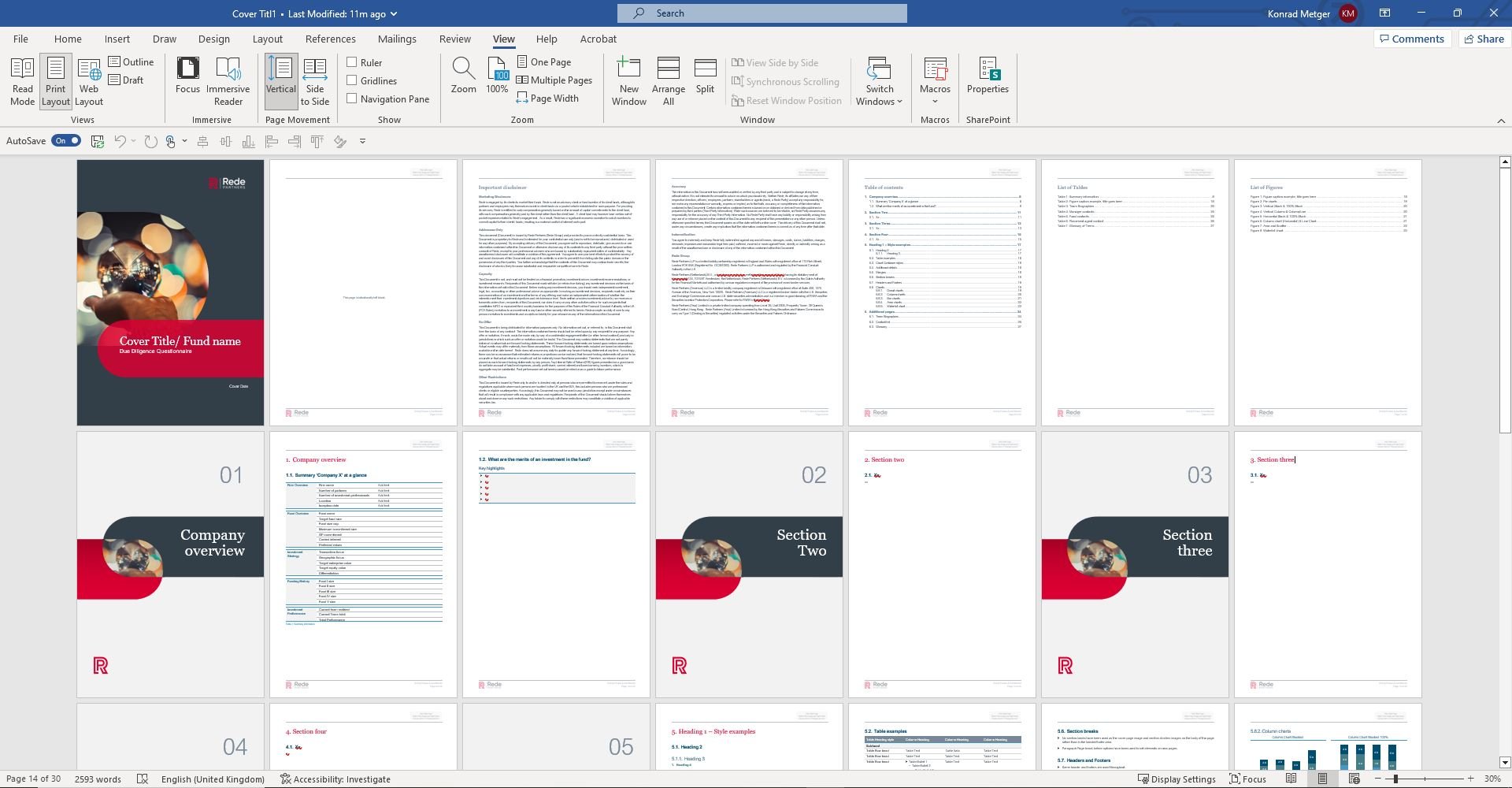This screenshot has height=788, width=1512.
Task: Open SharePoint Properties
Action: (x=988, y=76)
